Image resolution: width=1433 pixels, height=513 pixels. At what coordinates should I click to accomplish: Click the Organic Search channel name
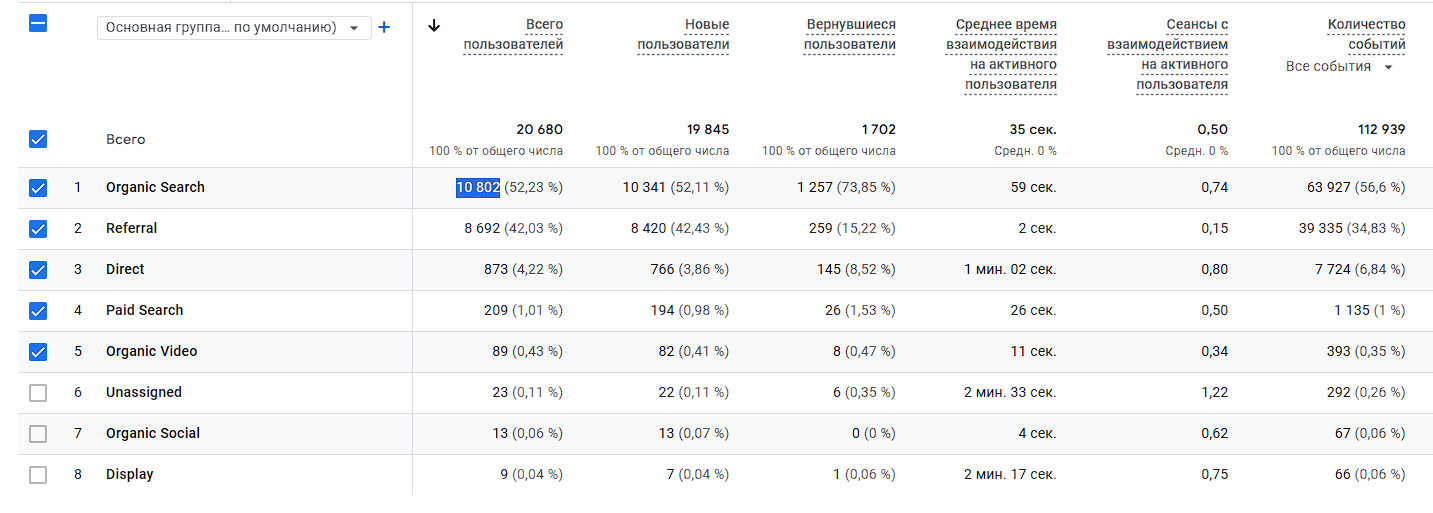155,188
